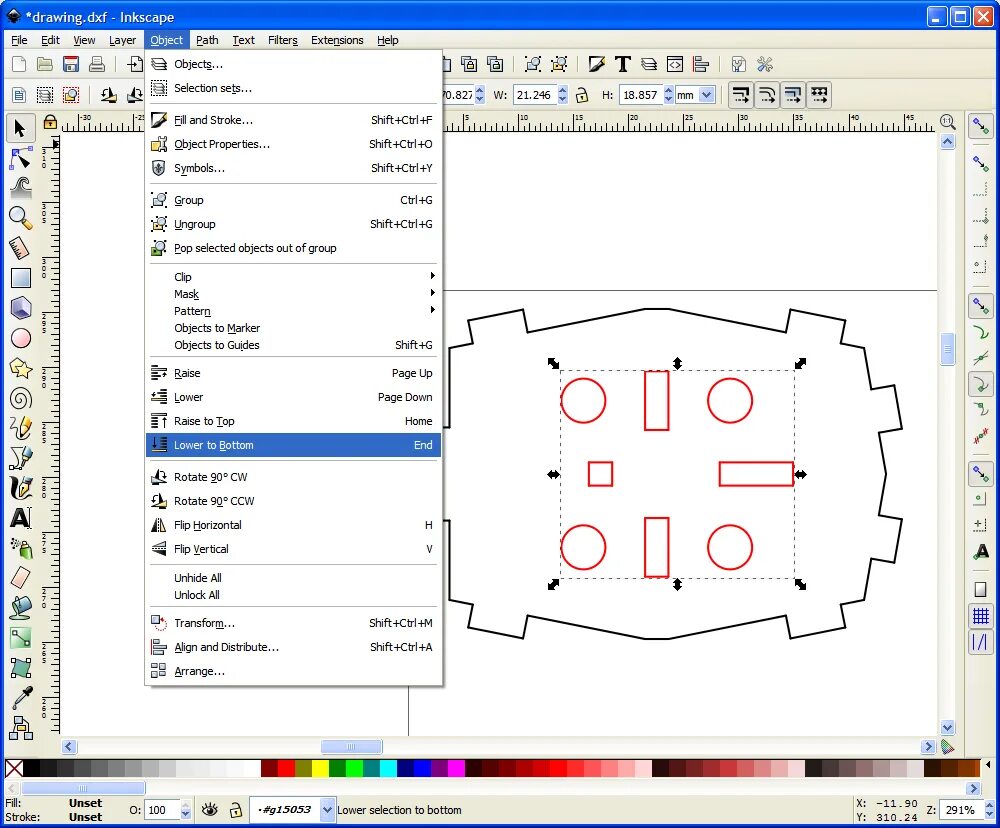Screen dimensions: 1000x828
Task: Select the Spray tool
Action: click(x=20, y=548)
